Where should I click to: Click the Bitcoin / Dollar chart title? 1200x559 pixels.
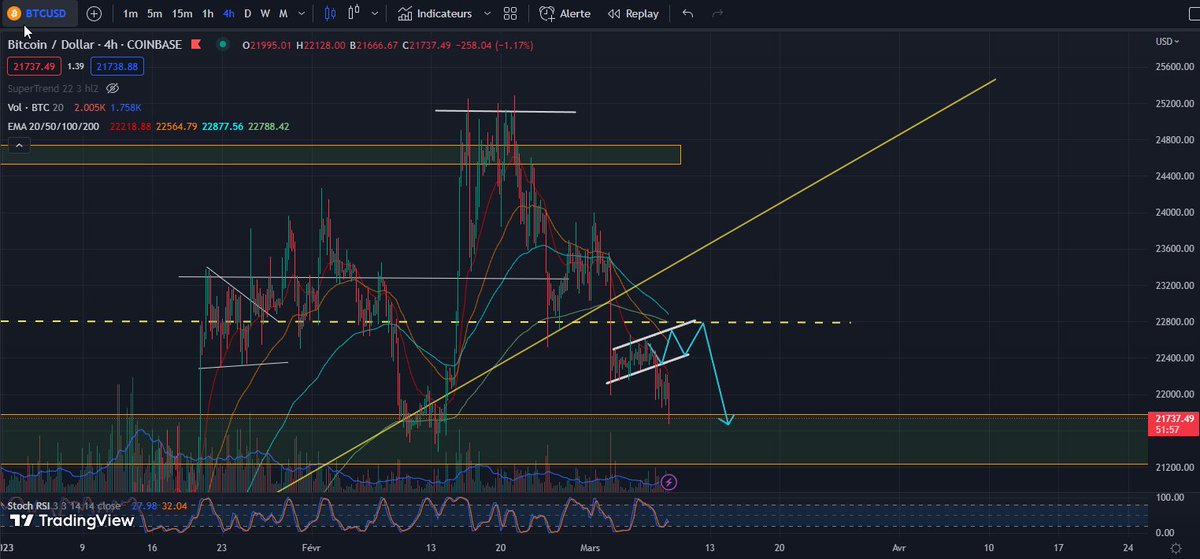pos(96,45)
